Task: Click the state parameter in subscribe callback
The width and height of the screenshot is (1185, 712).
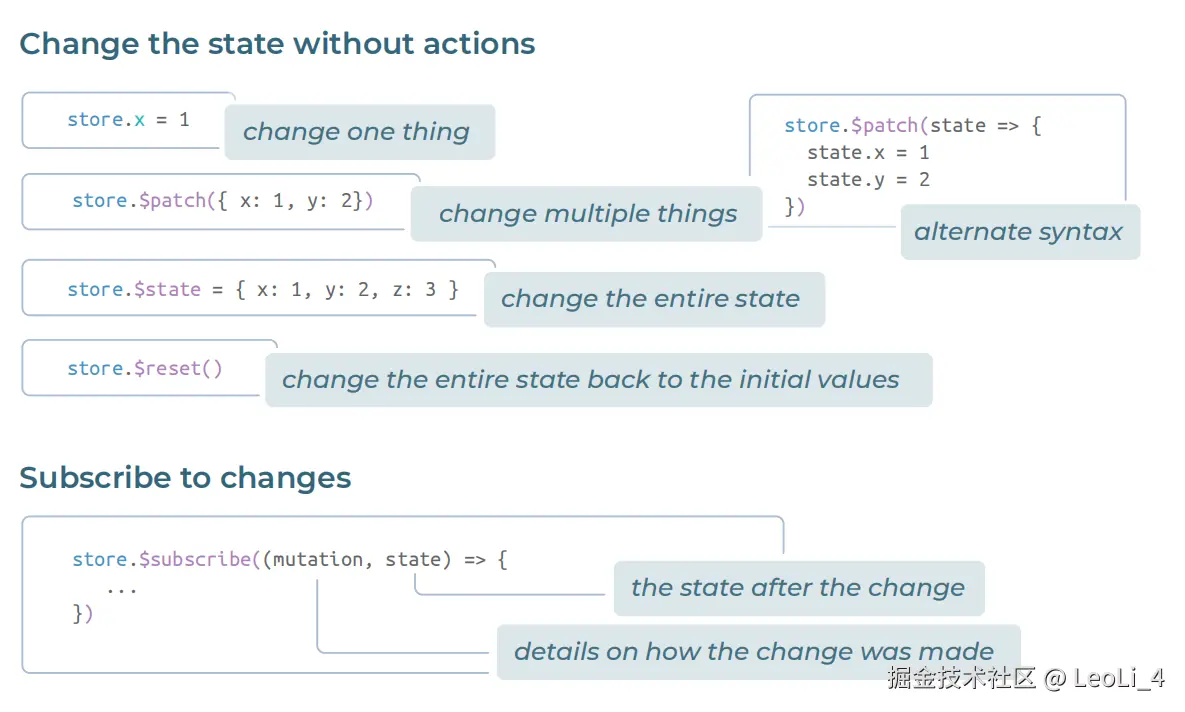Action: (x=413, y=560)
